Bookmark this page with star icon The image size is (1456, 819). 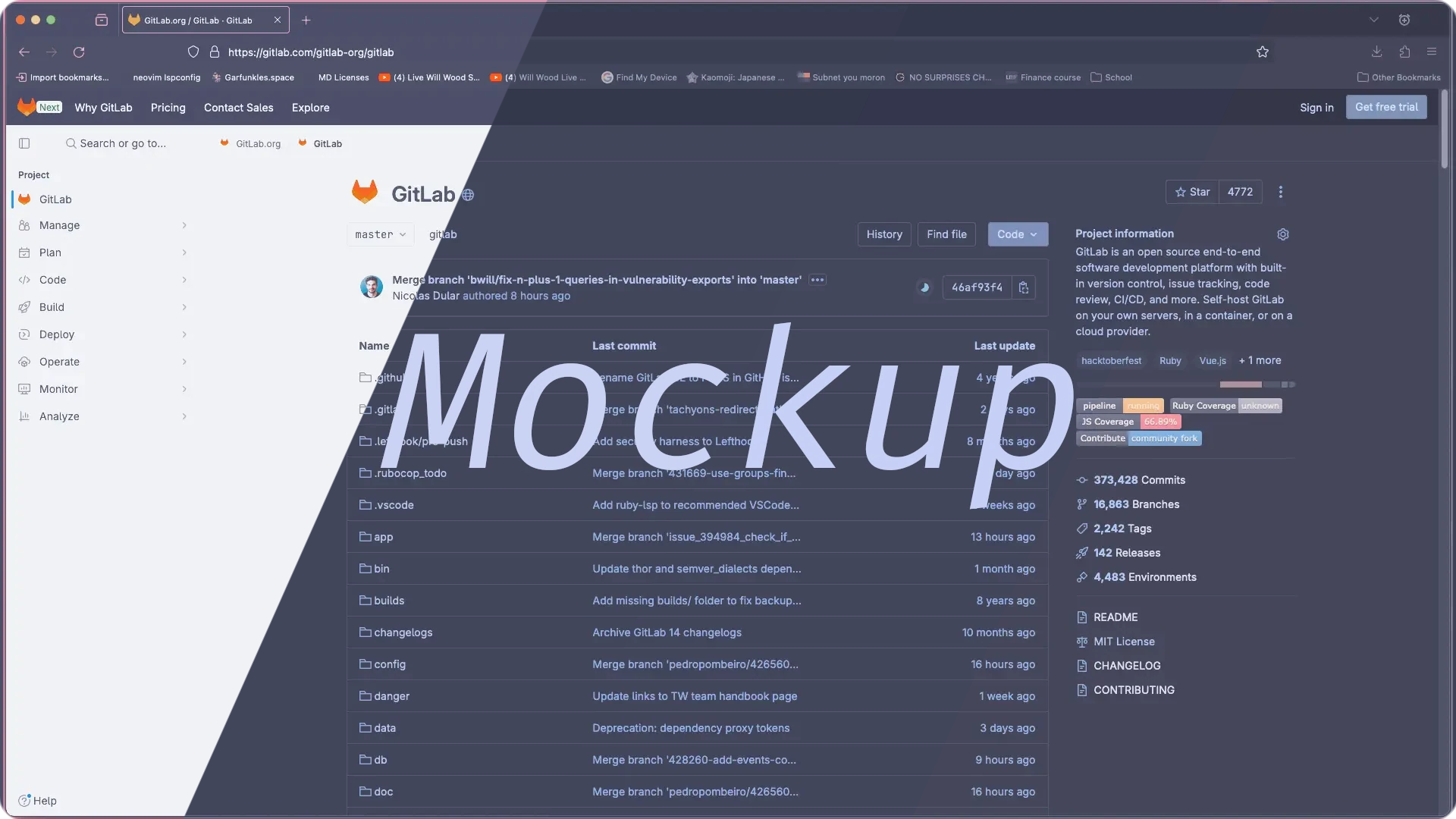point(1263,52)
